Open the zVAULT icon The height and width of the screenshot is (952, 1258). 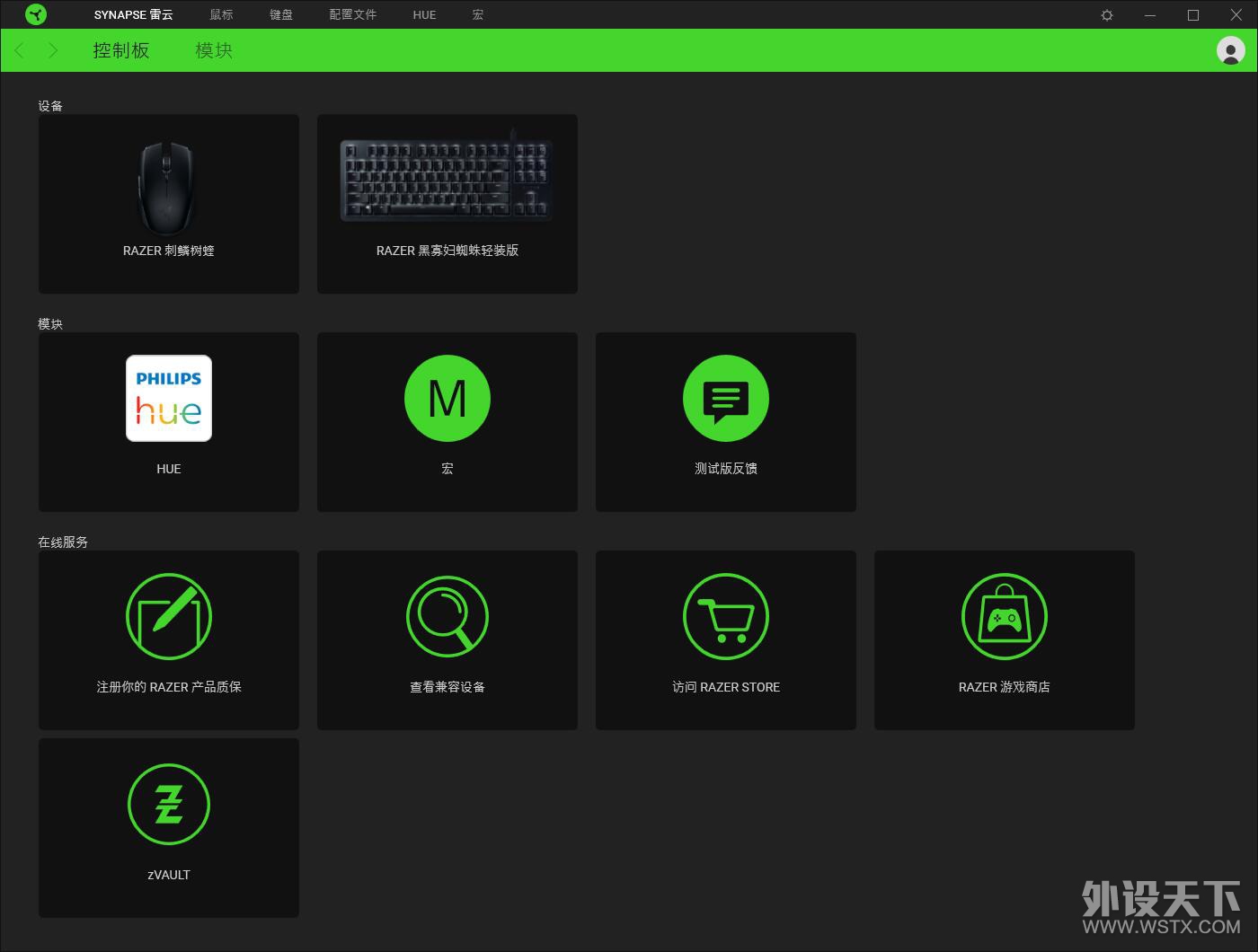click(169, 804)
